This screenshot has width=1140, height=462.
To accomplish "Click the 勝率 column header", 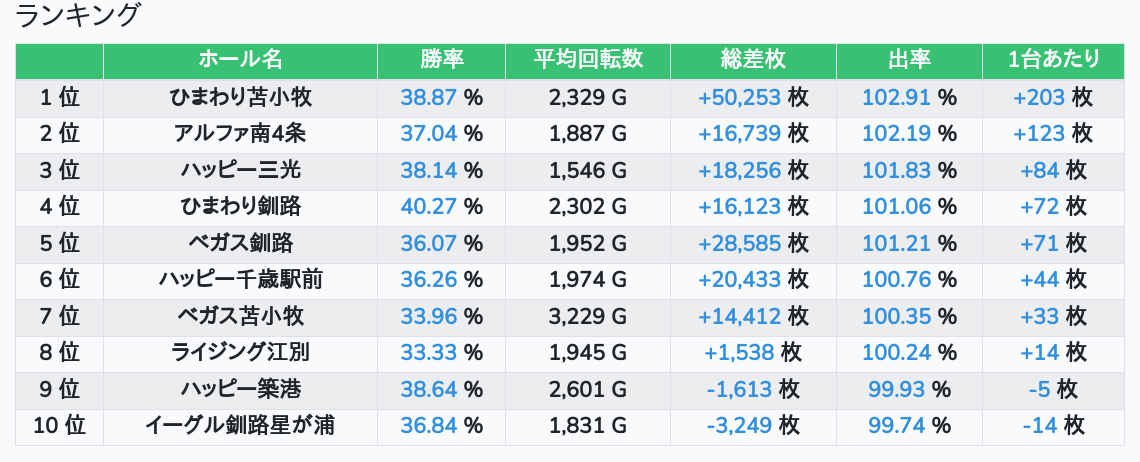I will click(441, 60).
